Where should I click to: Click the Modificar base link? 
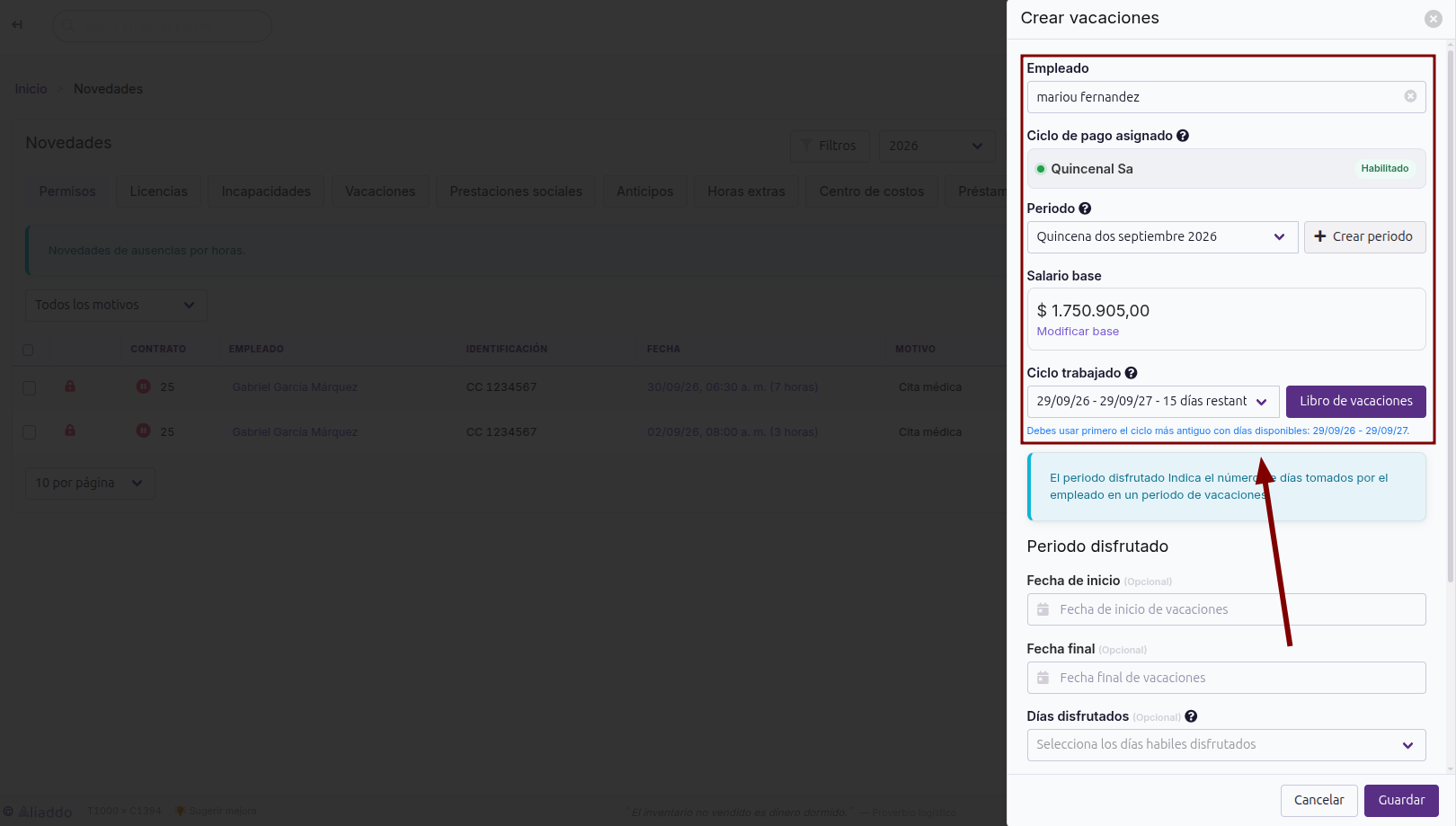click(x=1078, y=332)
